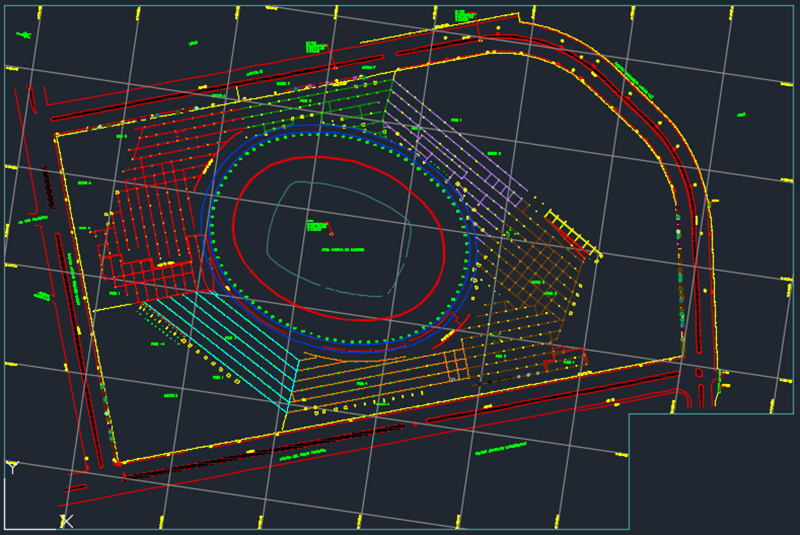Click the UCS icon's X axis label

tap(67, 521)
